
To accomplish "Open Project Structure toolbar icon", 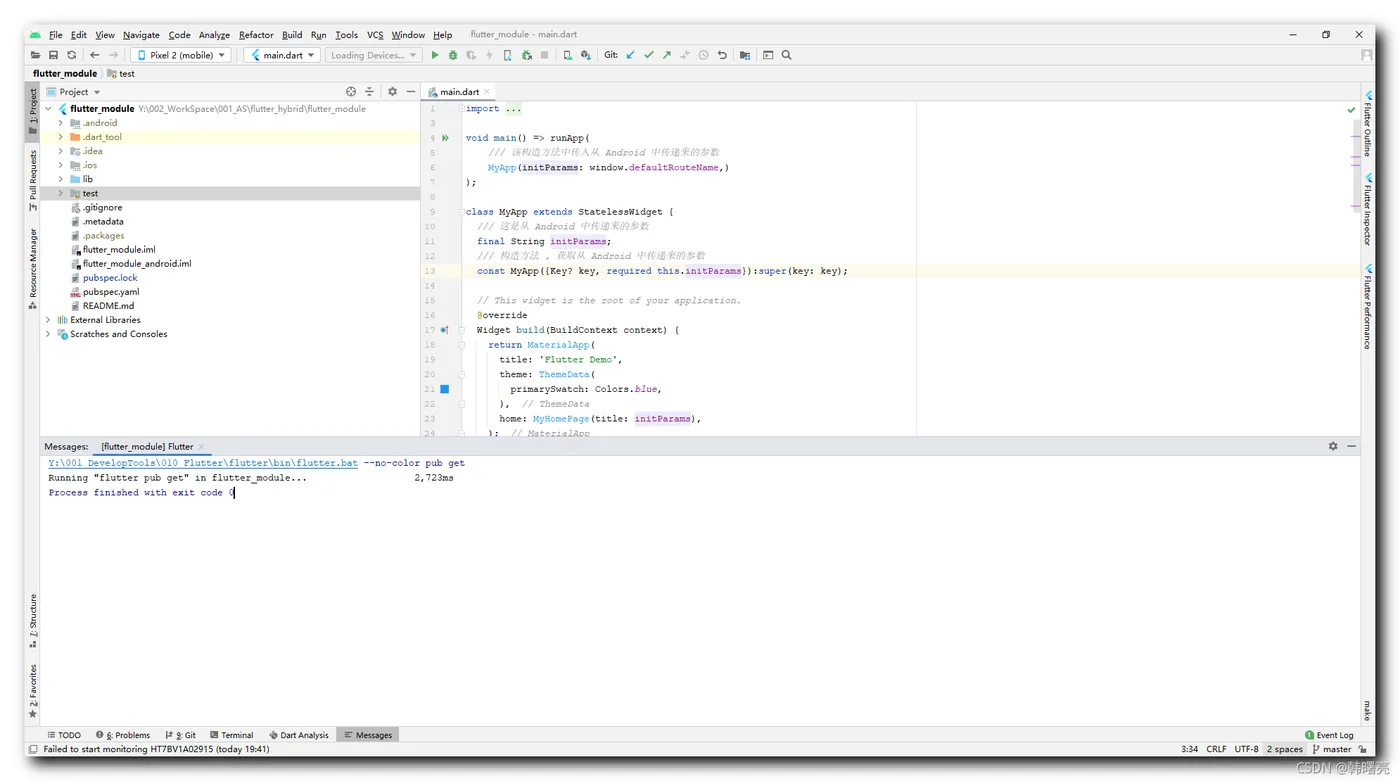I will (x=745, y=55).
